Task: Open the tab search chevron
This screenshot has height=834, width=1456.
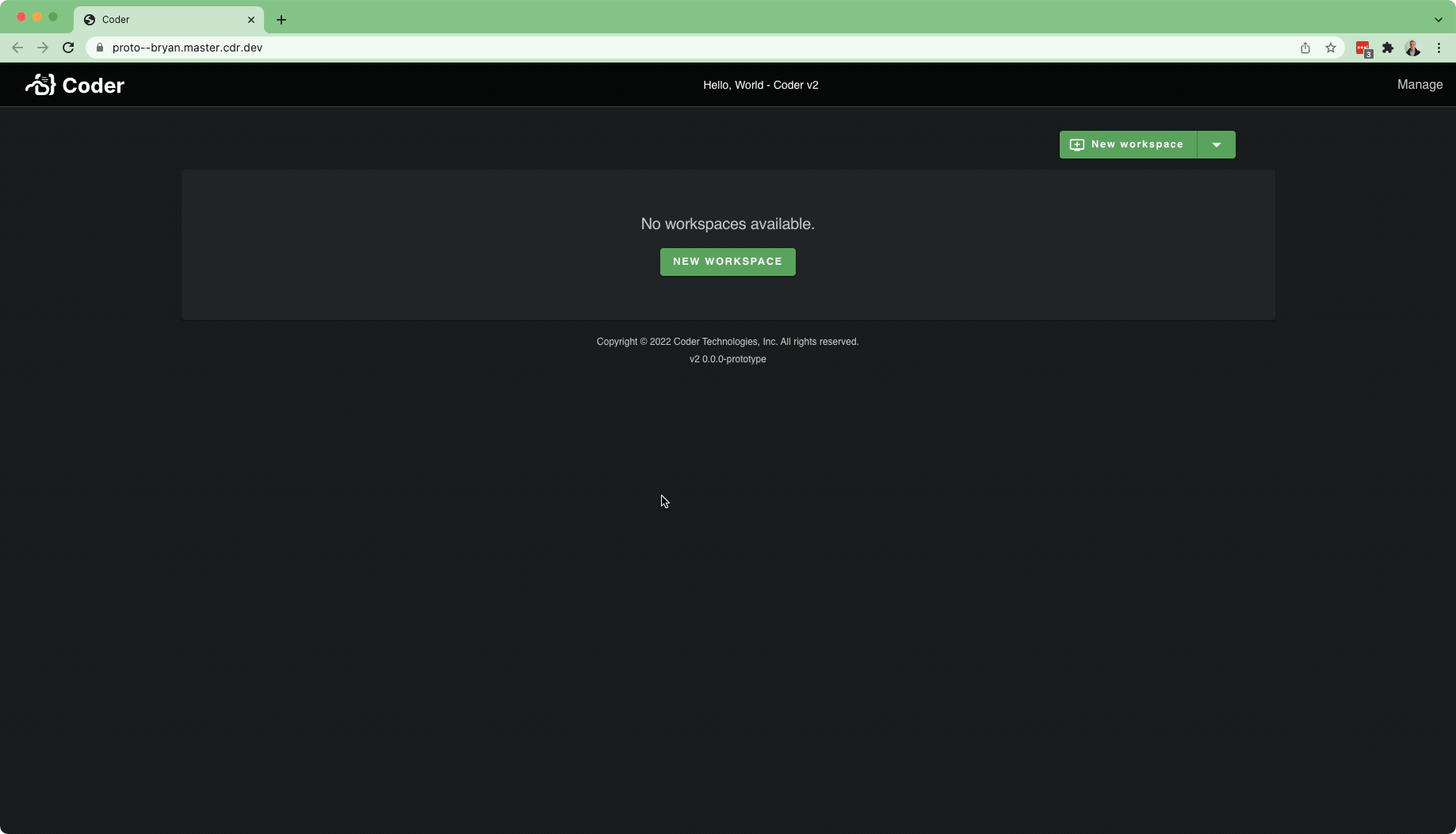Action: (x=1439, y=20)
